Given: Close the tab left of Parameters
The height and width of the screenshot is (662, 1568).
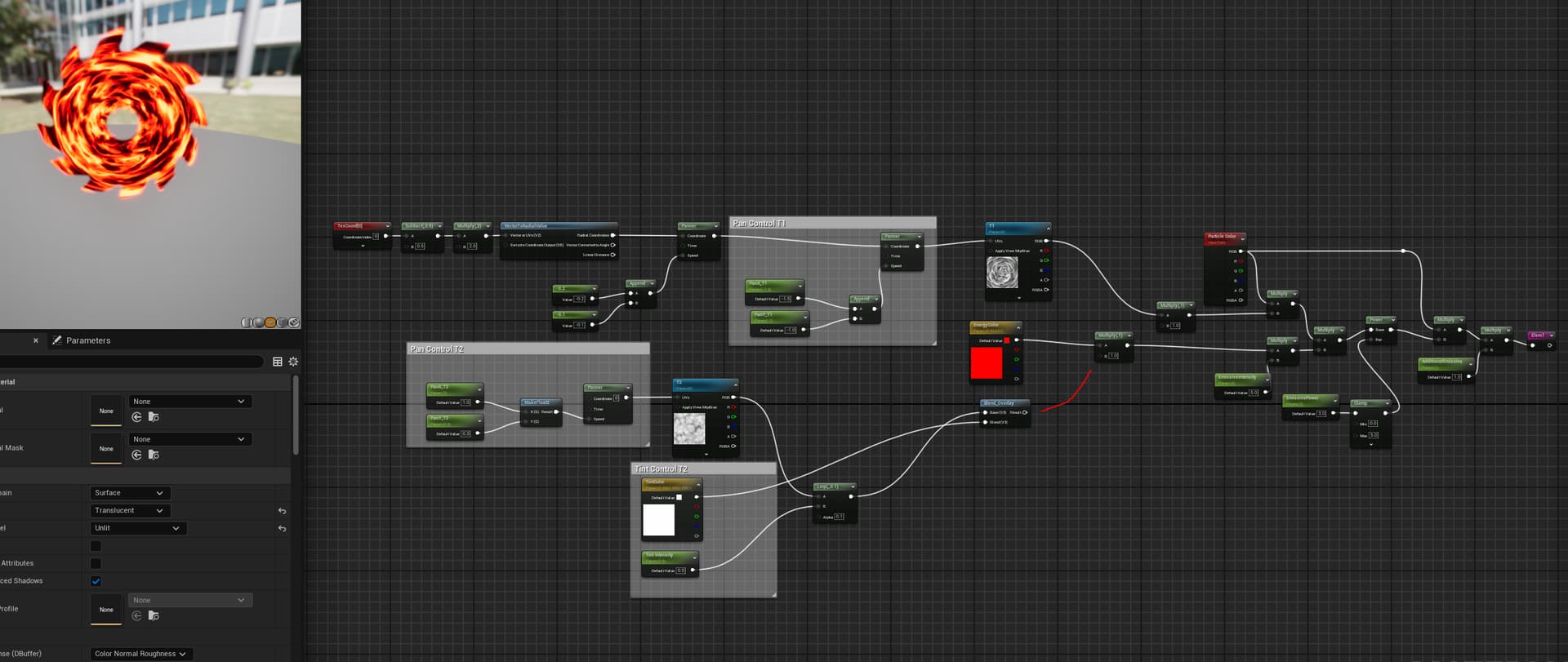Looking at the screenshot, I should 35,340.
